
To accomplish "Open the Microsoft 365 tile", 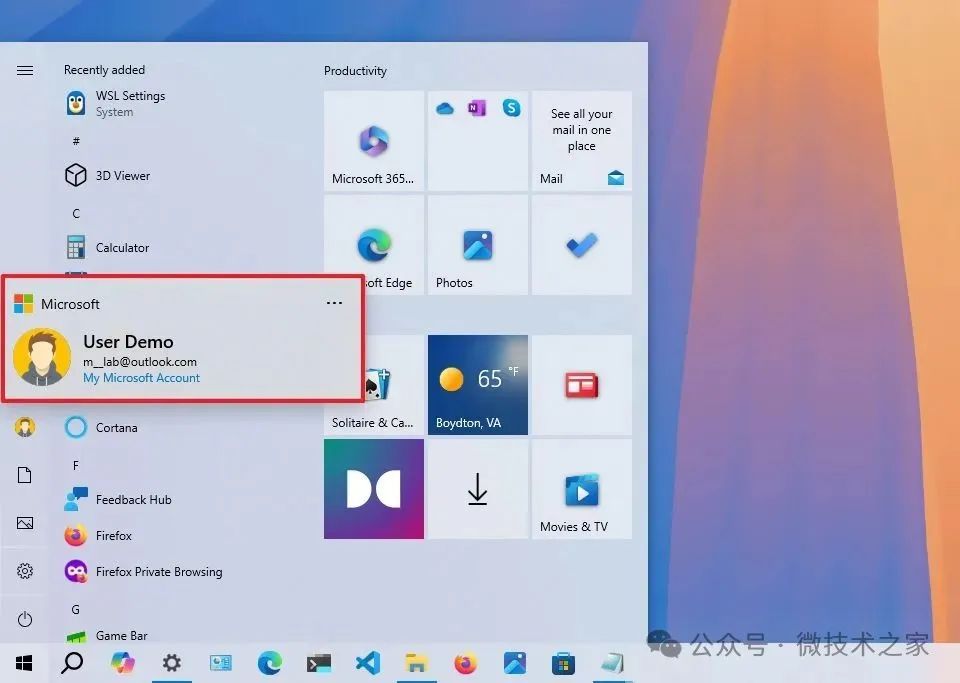I will [373, 141].
